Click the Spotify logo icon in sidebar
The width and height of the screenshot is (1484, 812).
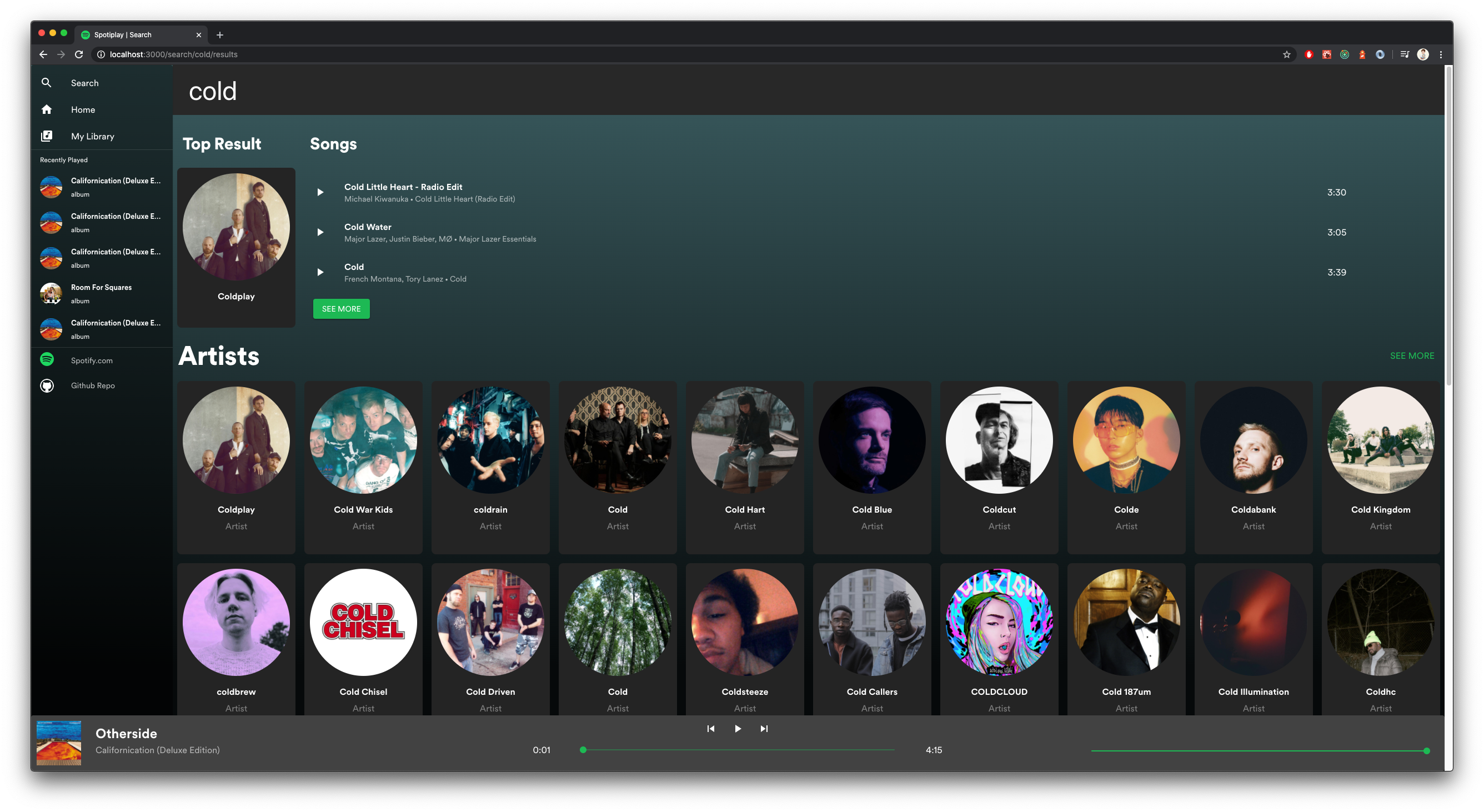coord(47,360)
